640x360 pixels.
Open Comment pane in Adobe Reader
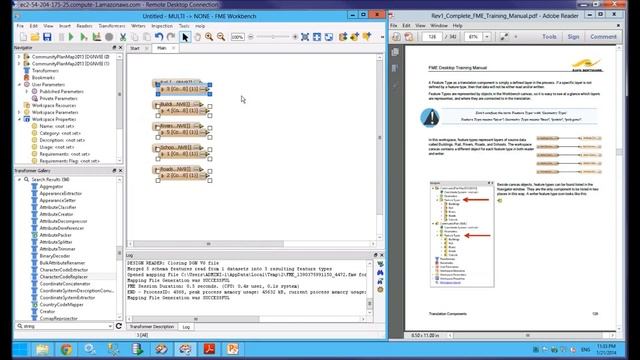point(603,37)
